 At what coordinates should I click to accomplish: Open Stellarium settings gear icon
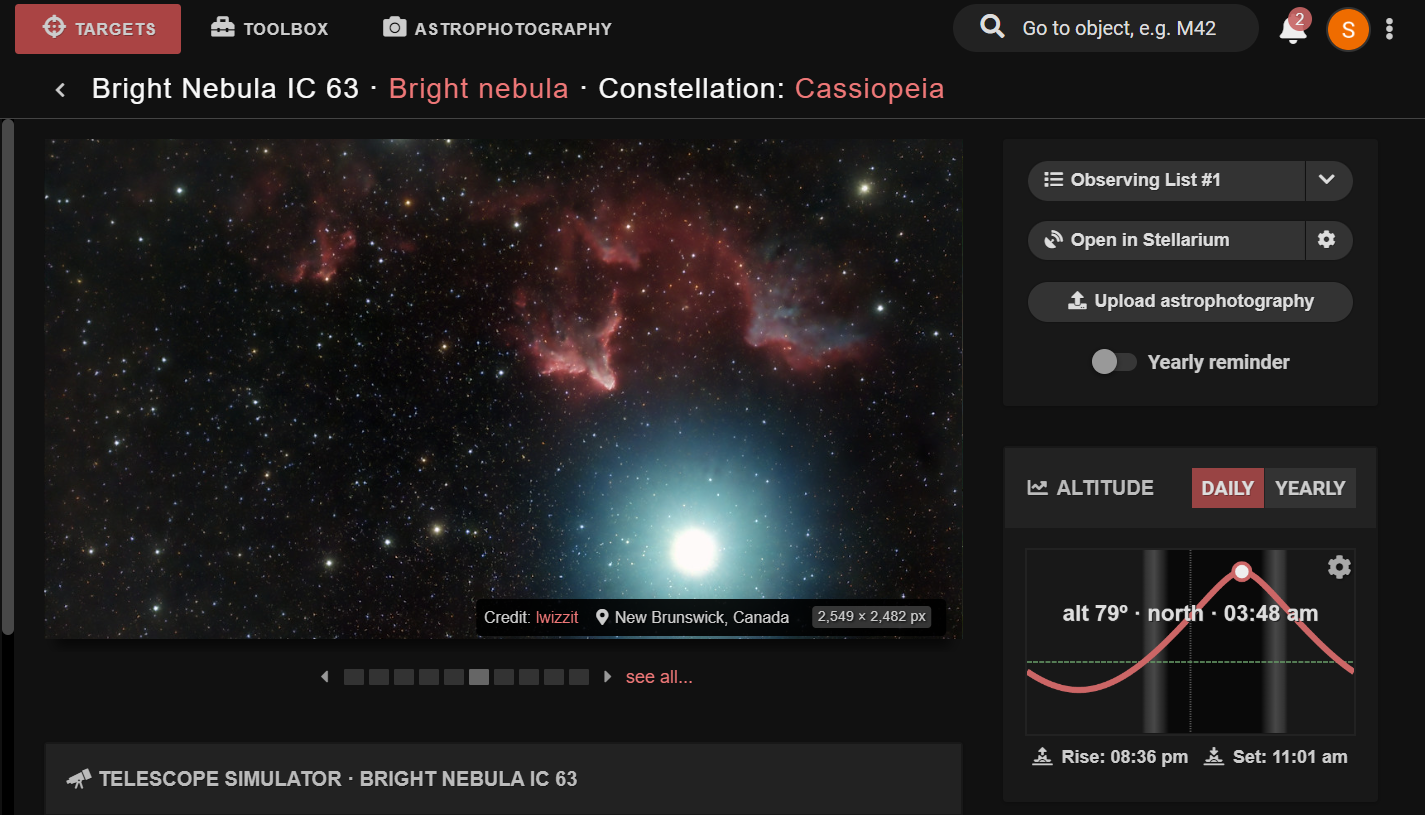(x=1327, y=240)
